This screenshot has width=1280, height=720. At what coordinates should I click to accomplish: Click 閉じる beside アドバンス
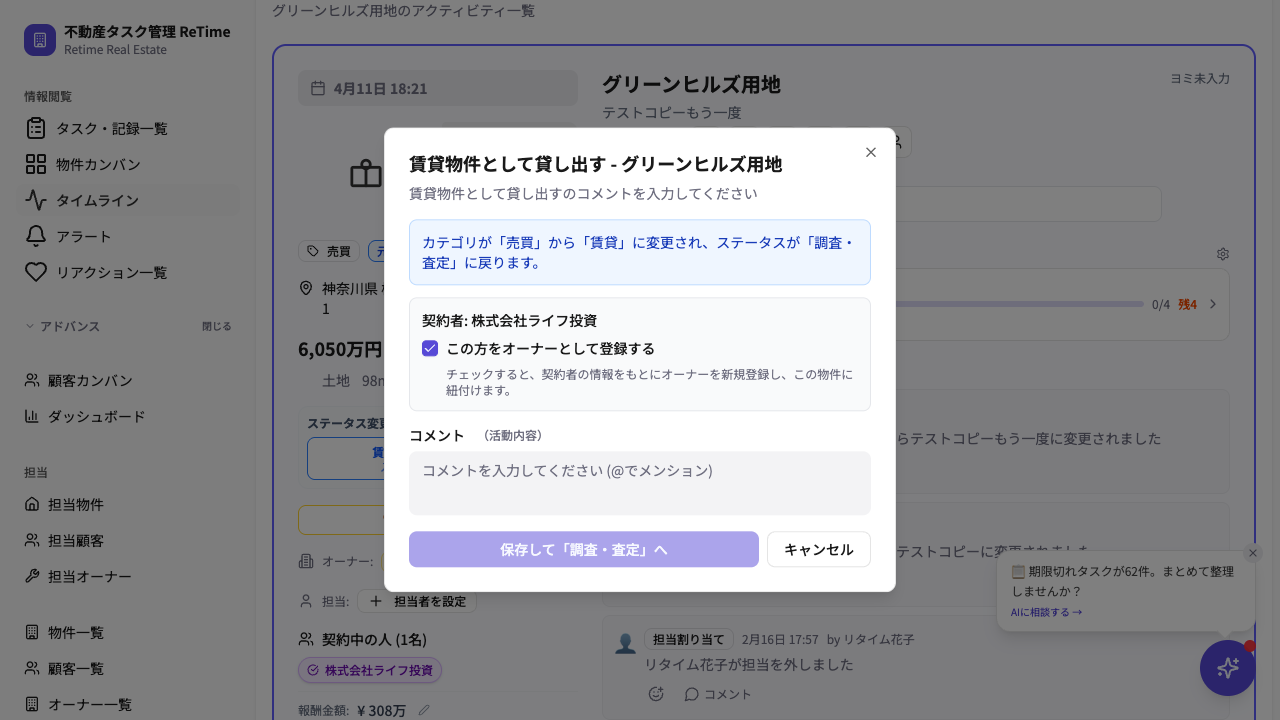click(216, 326)
